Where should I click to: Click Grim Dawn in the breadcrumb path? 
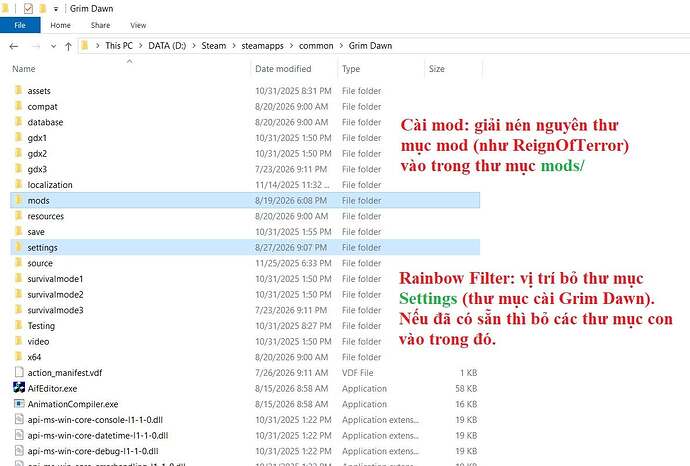click(x=370, y=46)
